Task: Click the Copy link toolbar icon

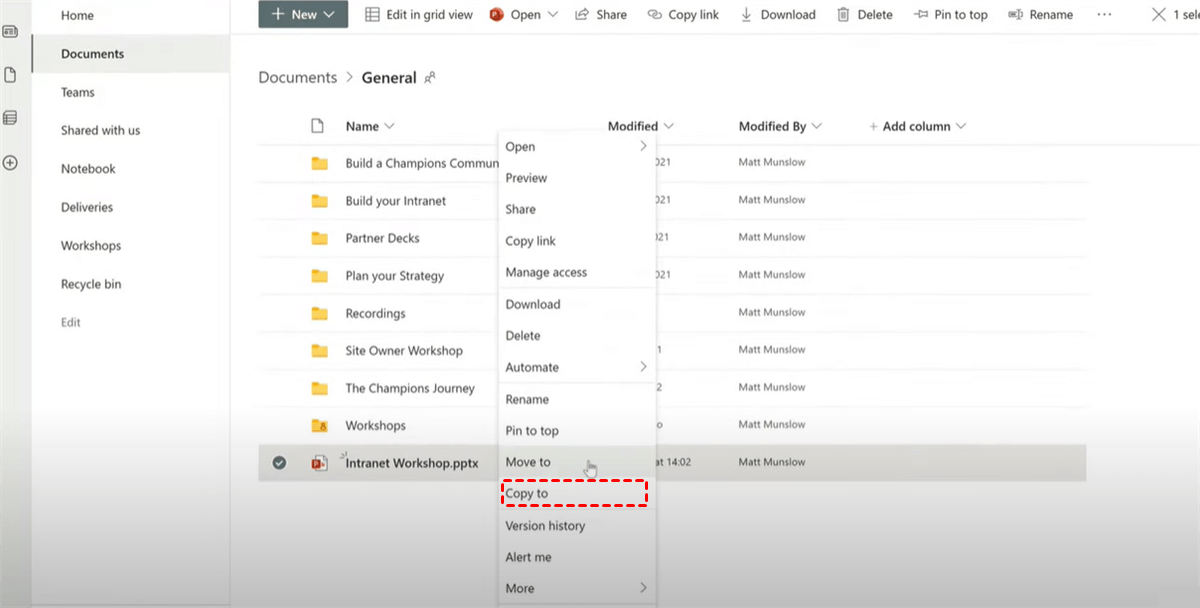Action: pos(654,14)
